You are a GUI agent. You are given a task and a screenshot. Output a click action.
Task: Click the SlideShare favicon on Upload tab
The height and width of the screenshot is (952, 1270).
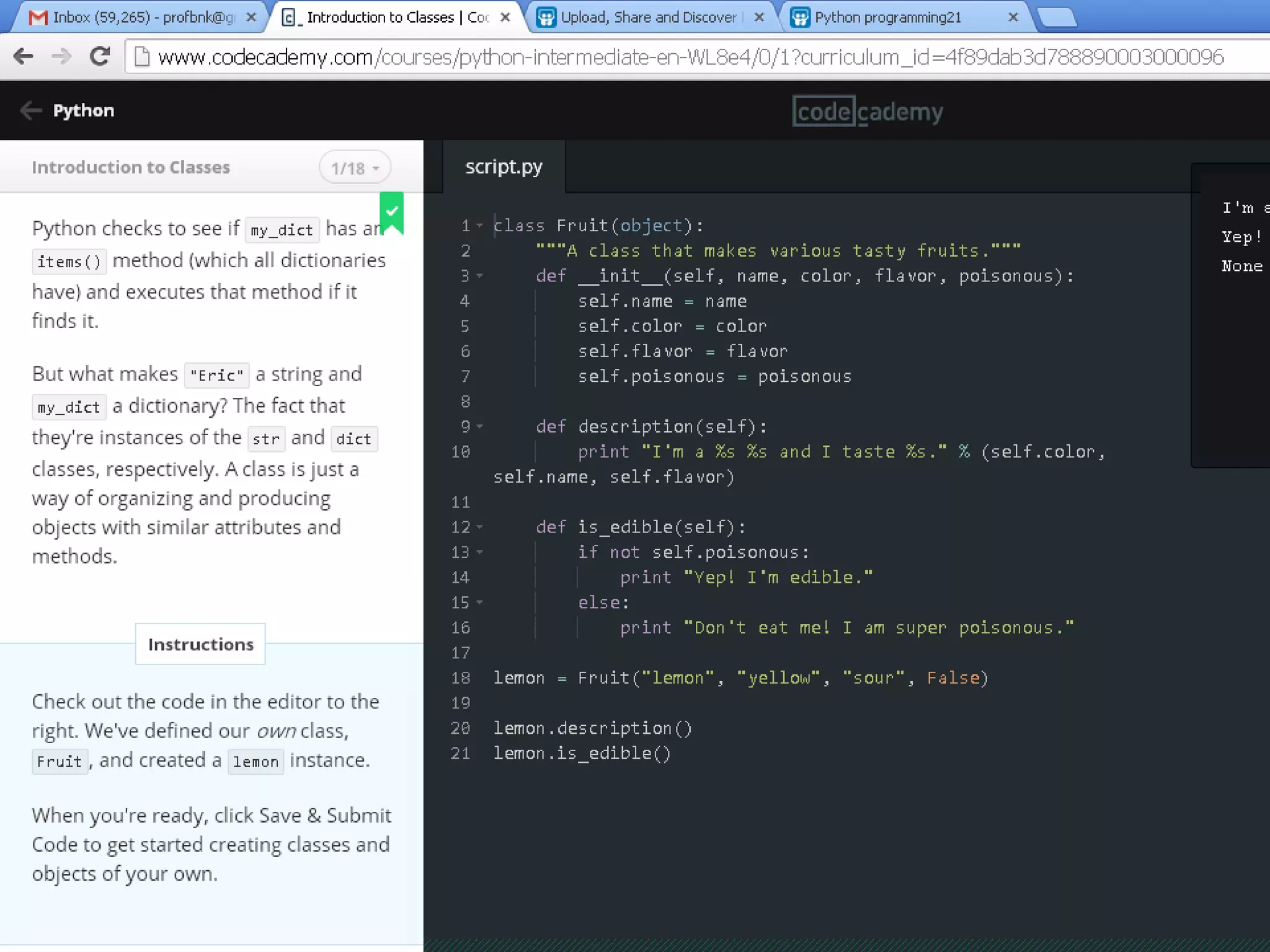pos(546,17)
